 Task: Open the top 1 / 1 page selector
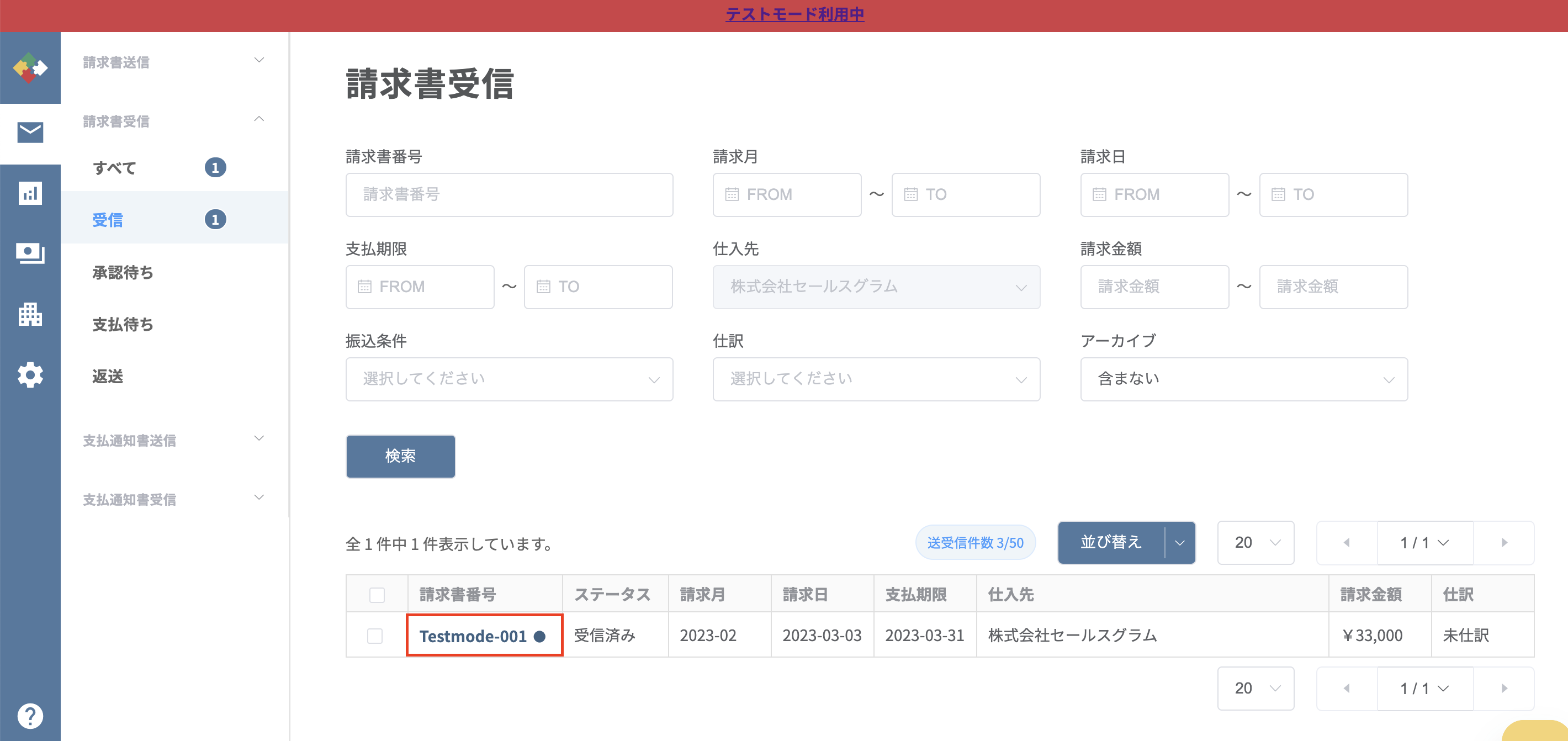(x=1425, y=543)
